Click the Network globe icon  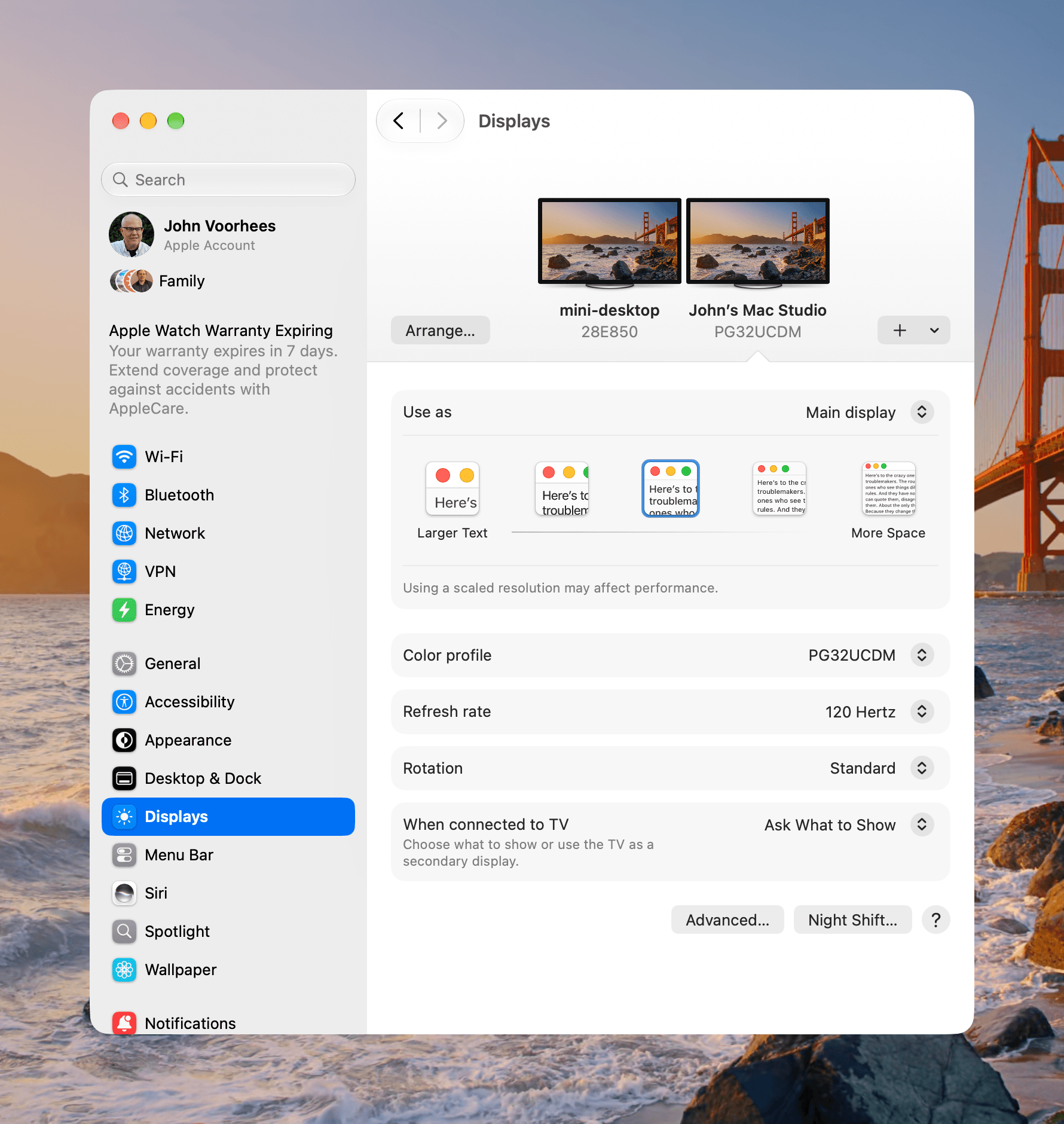pos(124,533)
